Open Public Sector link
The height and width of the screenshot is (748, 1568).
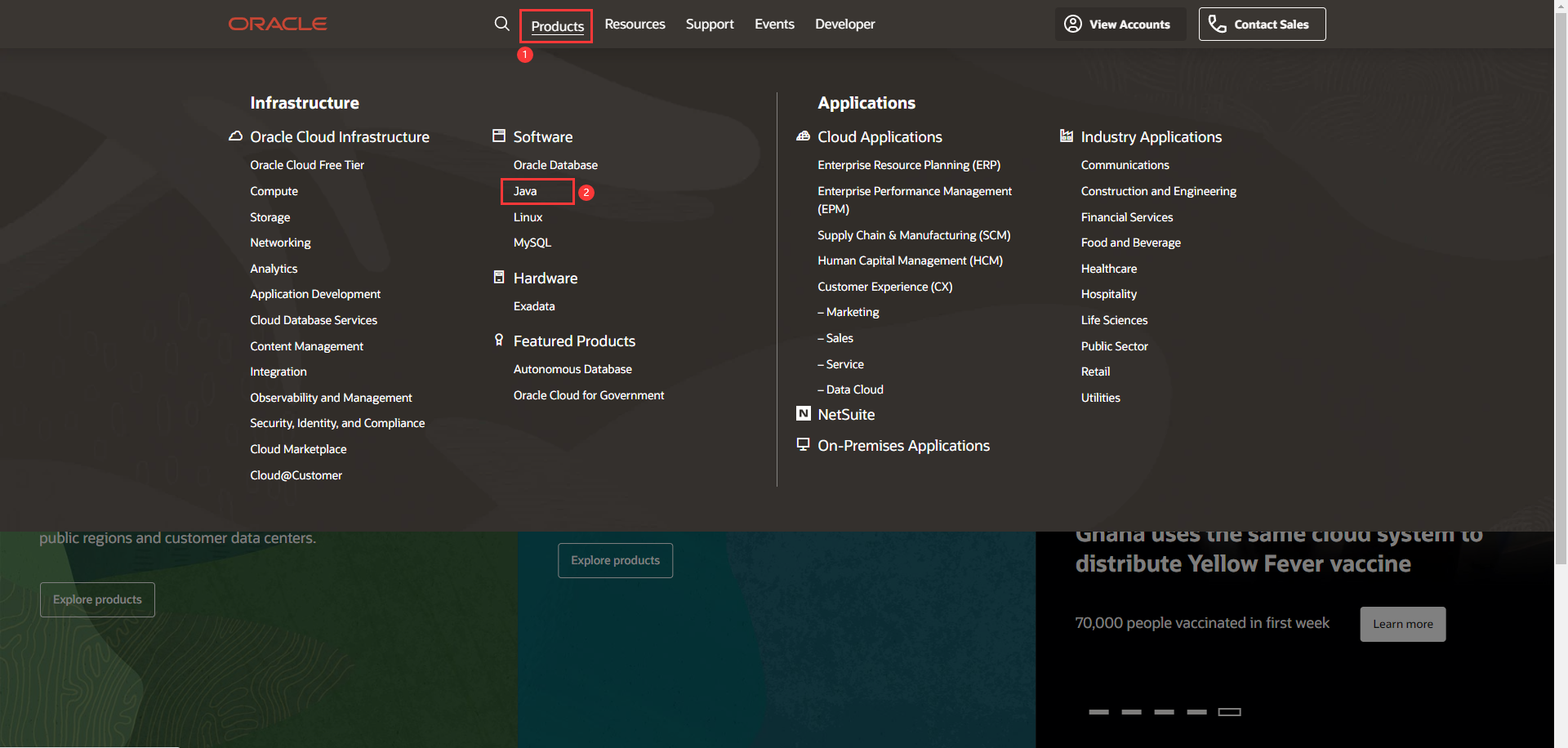(x=1114, y=346)
